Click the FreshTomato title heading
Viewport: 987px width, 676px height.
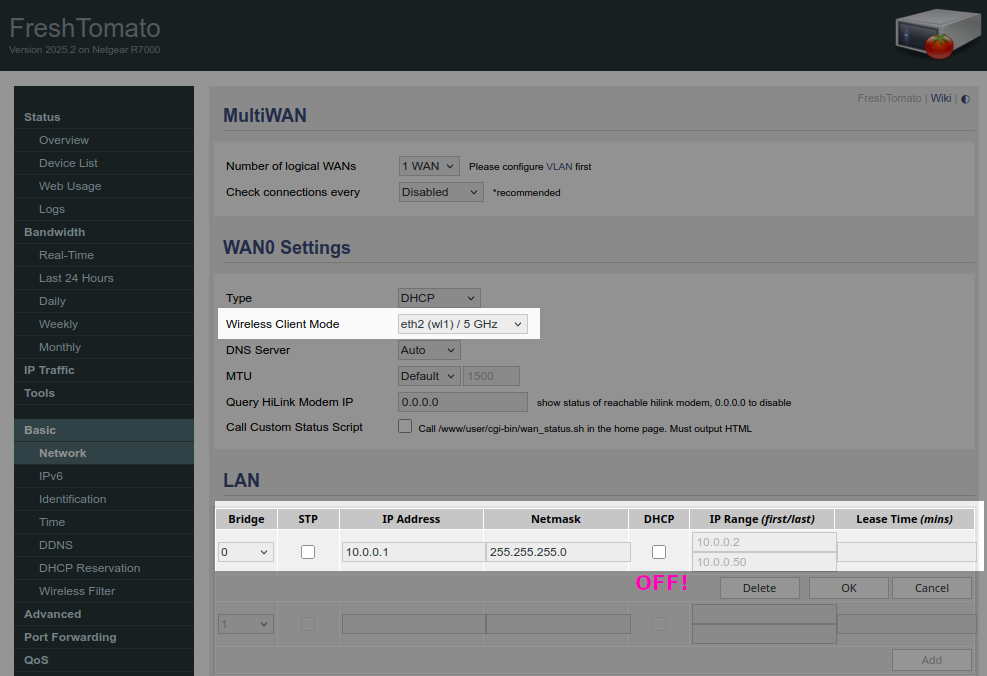[85, 28]
